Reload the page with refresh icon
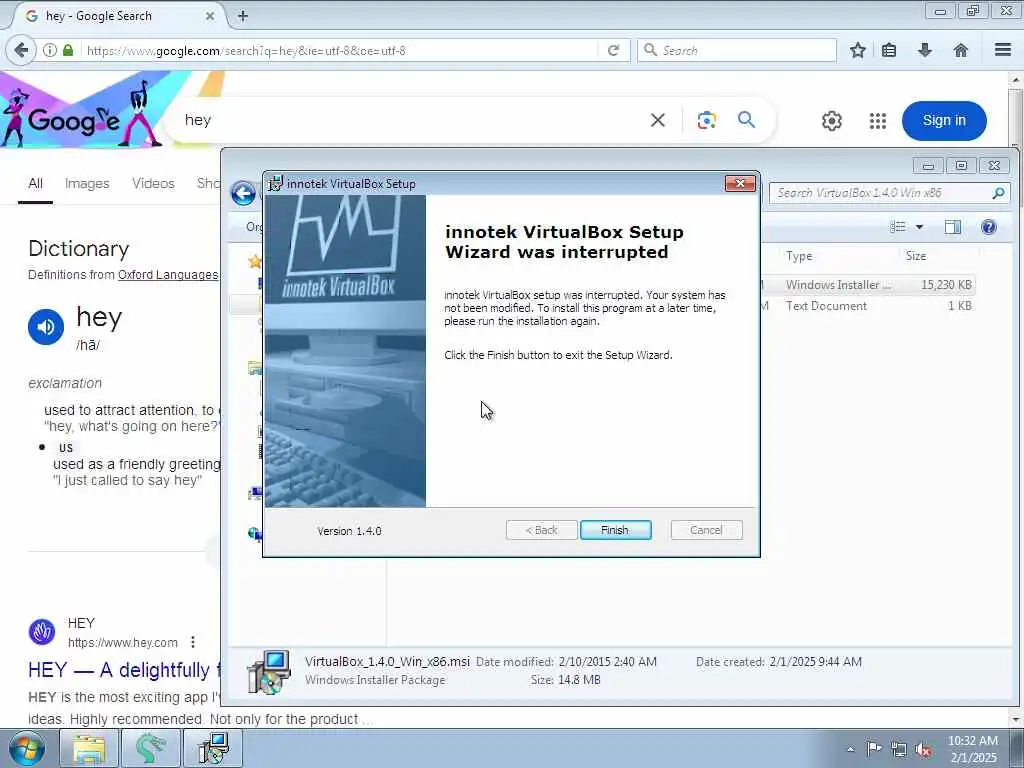The height and width of the screenshot is (768, 1024). [613, 50]
